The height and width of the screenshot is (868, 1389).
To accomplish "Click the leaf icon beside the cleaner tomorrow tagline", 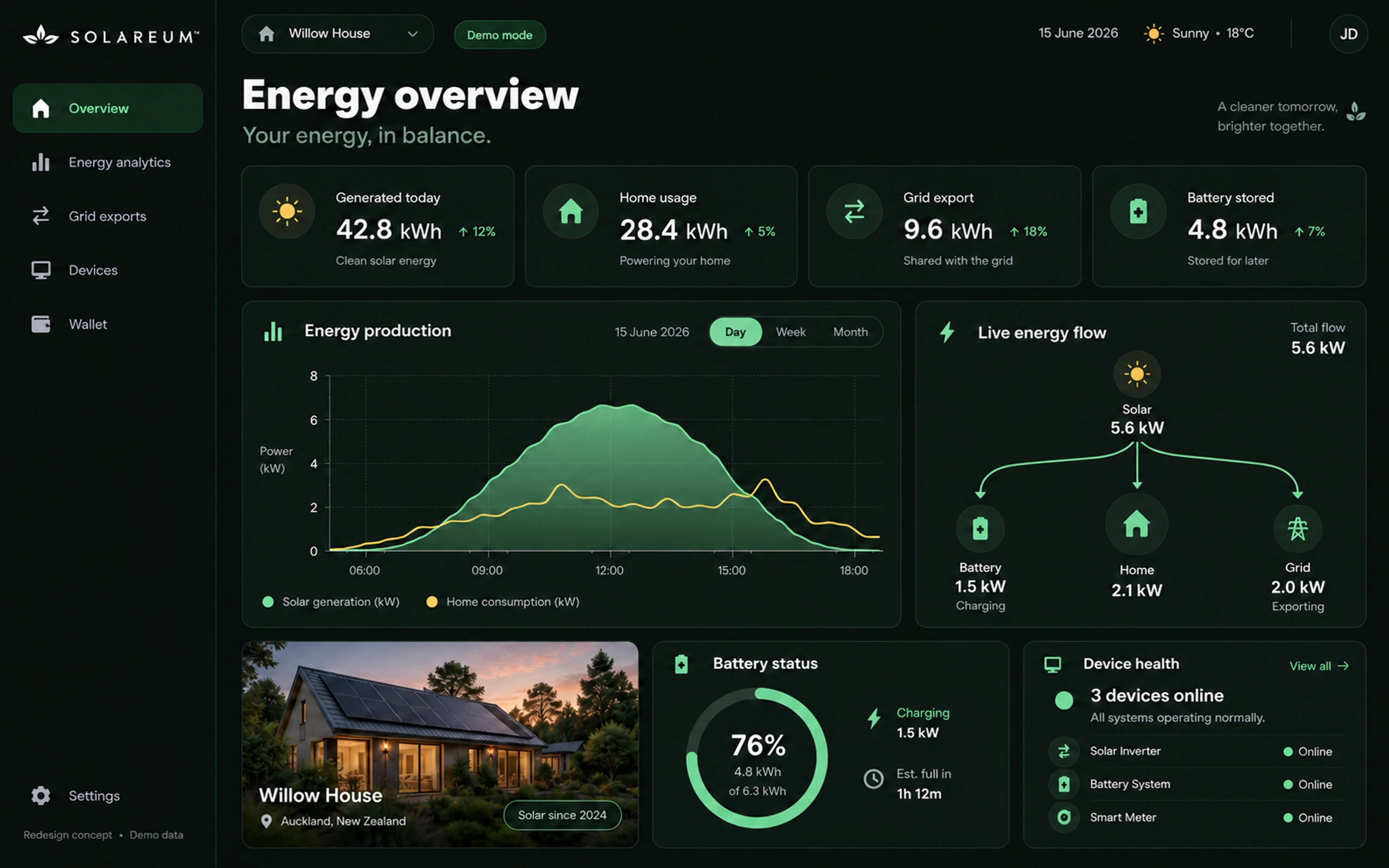I will click(x=1356, y=111).
